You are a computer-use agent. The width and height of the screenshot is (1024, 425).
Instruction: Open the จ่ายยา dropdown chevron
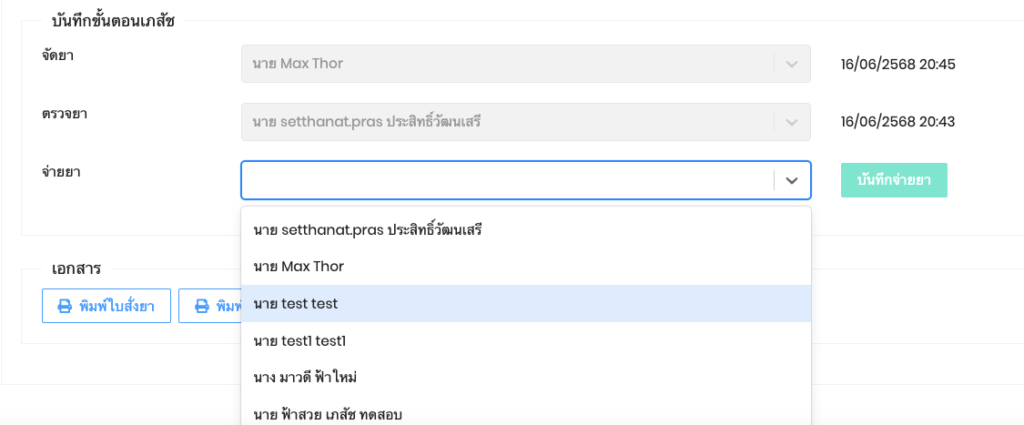(x=792, y=181)
